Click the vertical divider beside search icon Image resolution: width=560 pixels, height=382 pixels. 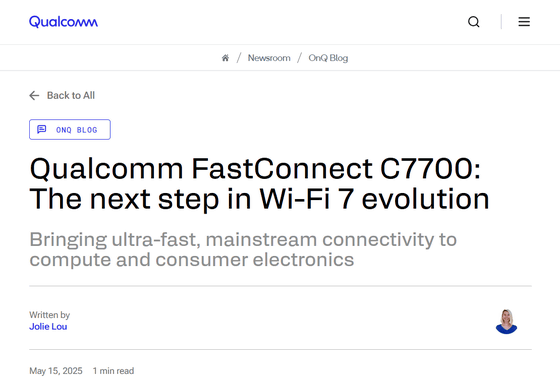click(501, 22)
